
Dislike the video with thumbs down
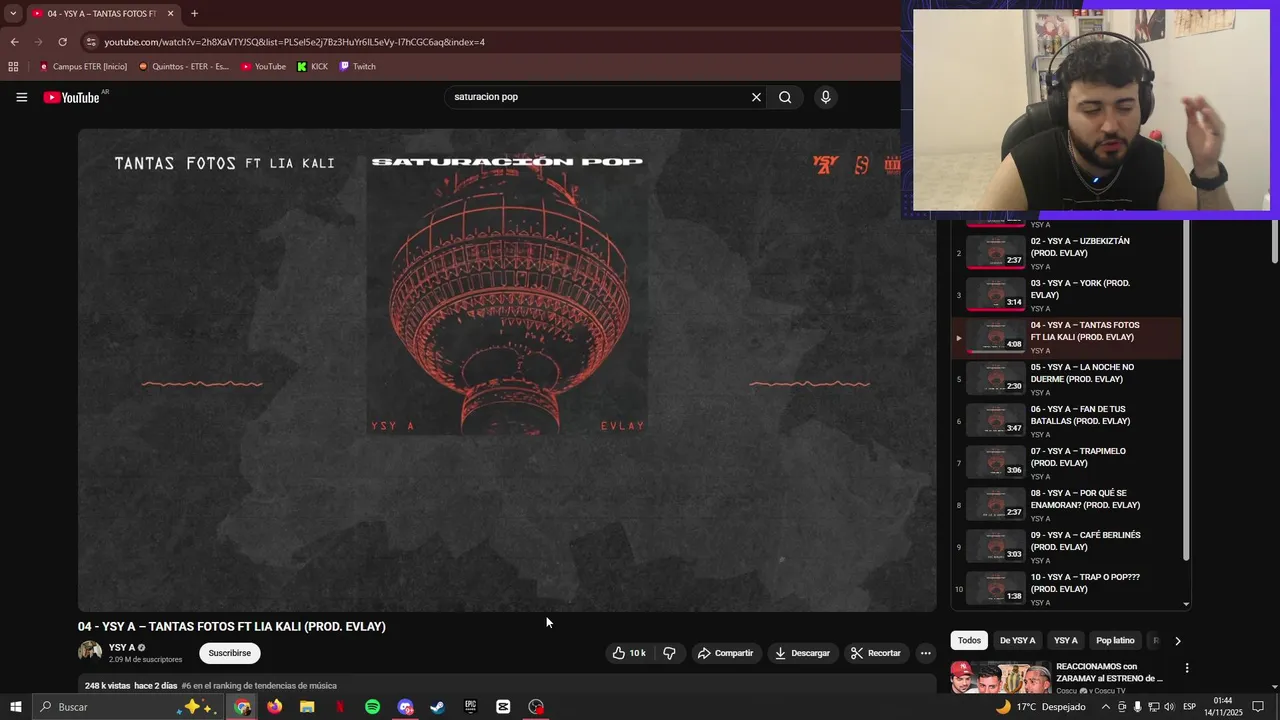(669, 653)
